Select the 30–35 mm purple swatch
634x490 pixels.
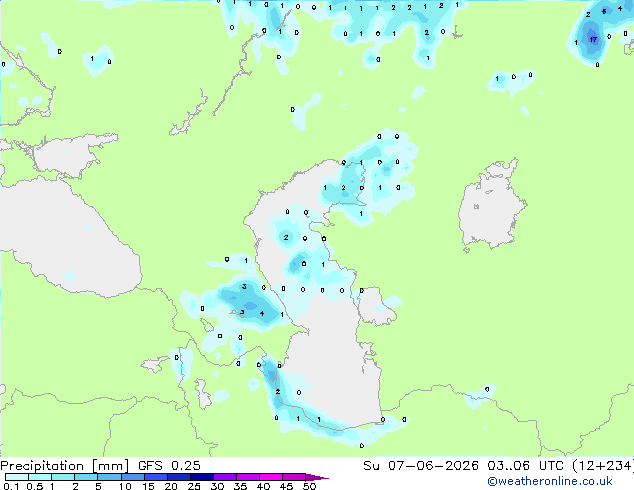point(224,477)
